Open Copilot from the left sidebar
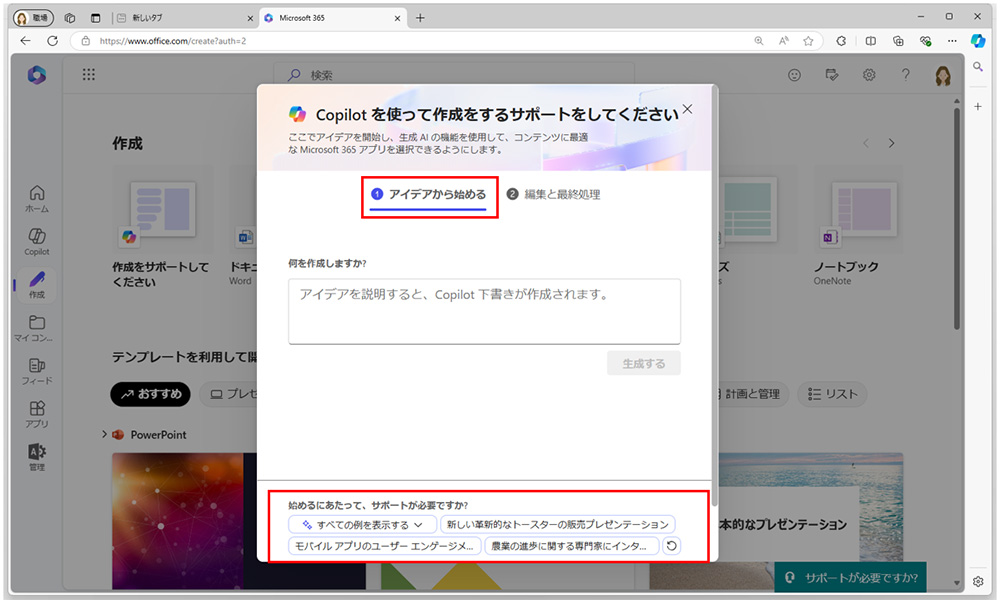 (x=37, y=242)
